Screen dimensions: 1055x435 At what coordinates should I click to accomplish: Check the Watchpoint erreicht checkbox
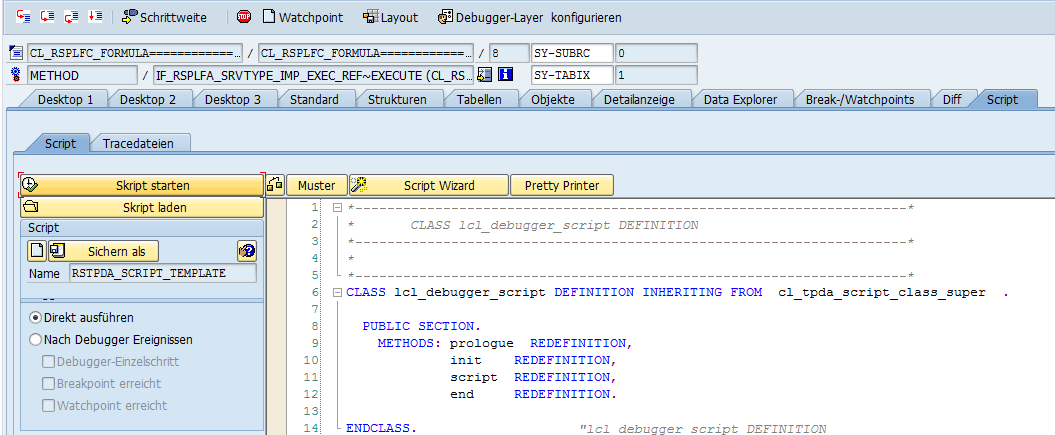(x=48, y=405)
